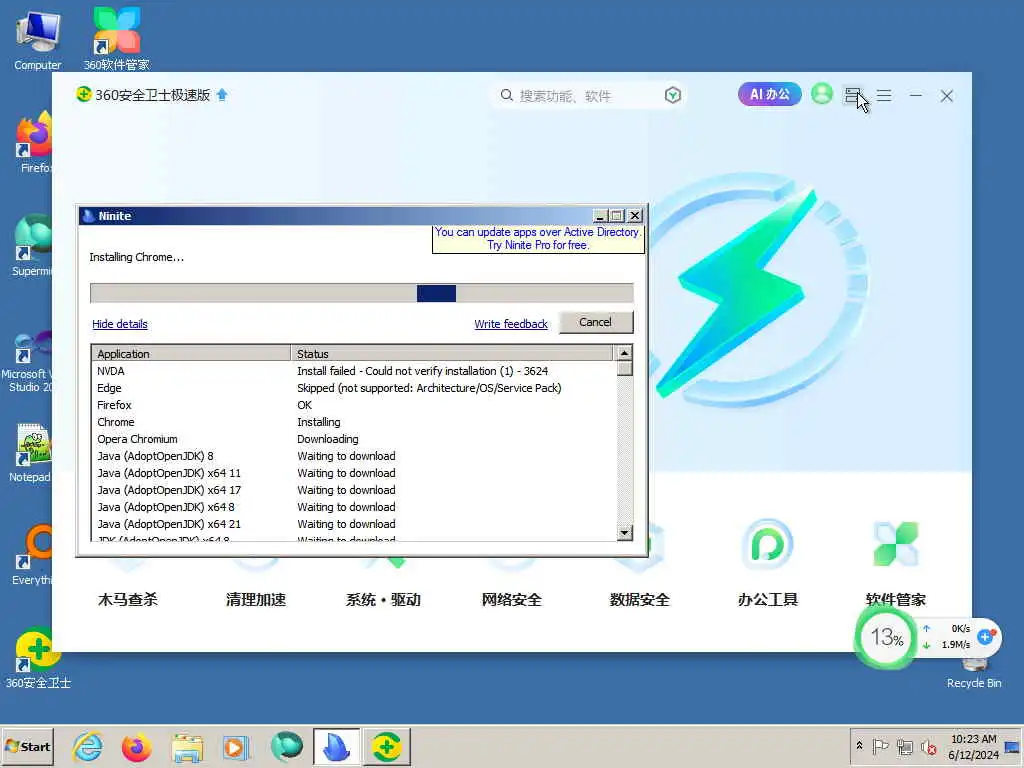Launch Internet Explorer from the taskbar
The width and height of the screenshot is (1024, 768).
click(88, 747)
